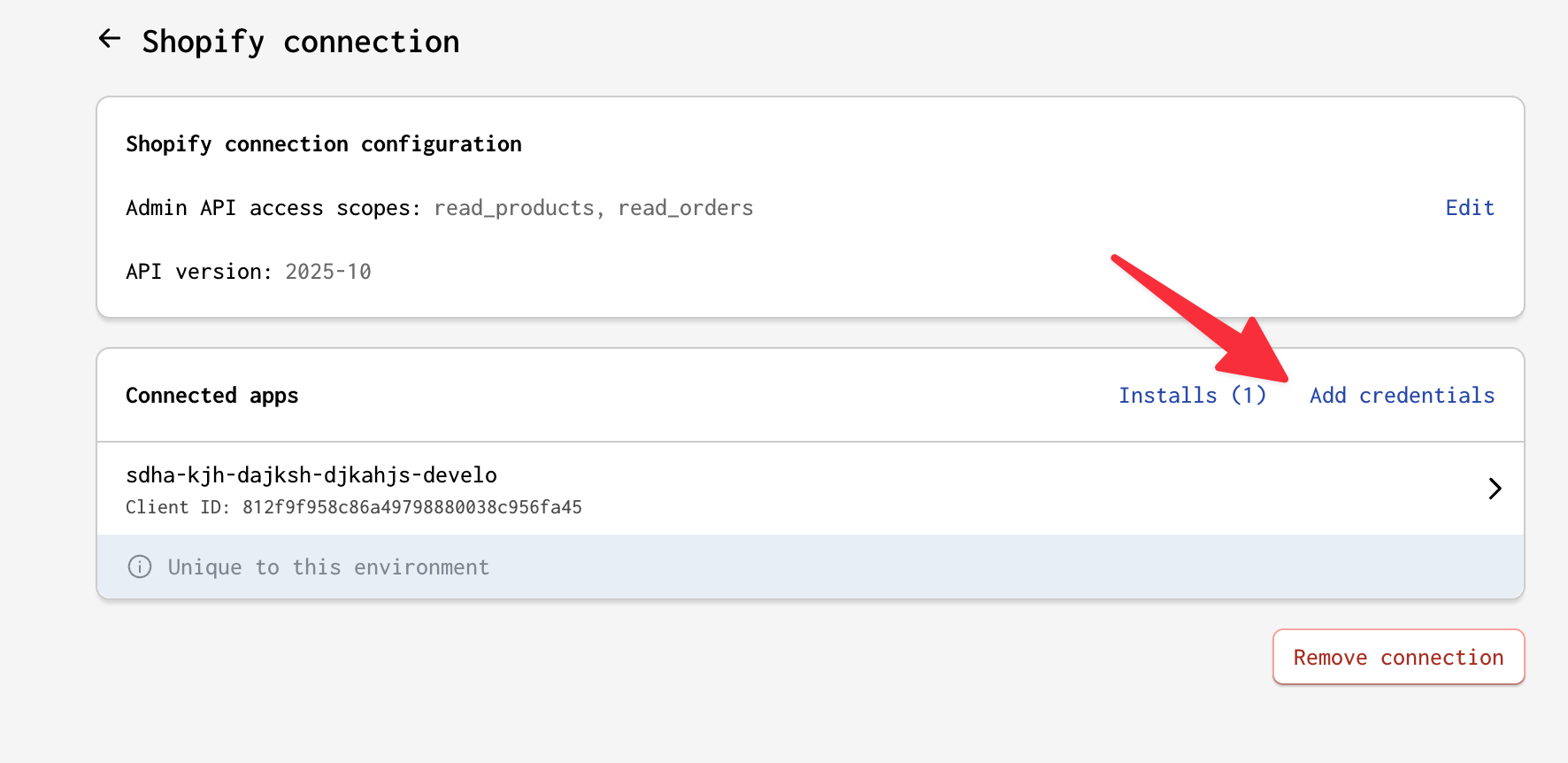This screenshot has height=763, width=1568.
Task: Click the 2025-10 API version value
Action: [328, 272]
